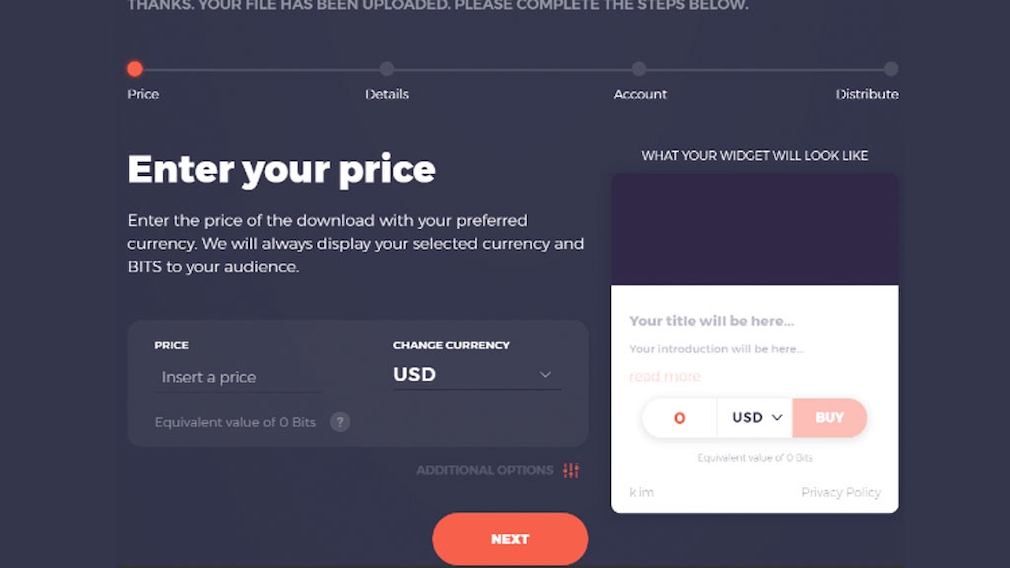The image size is (1010, 568).
Task: Go to the Distribute step label
Action: pos(866,94)
